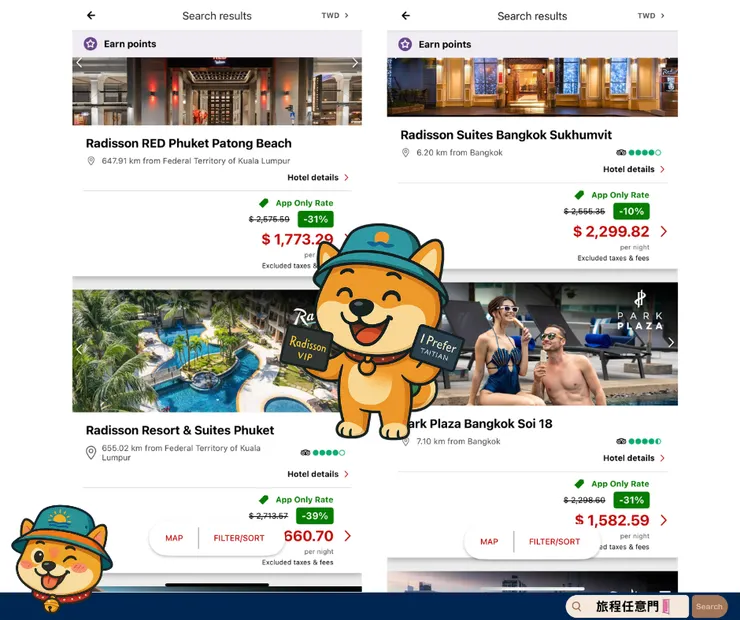Tap the Earn points star icon on left
Screen dimensions: 740x620
click(x=90, y=44)
